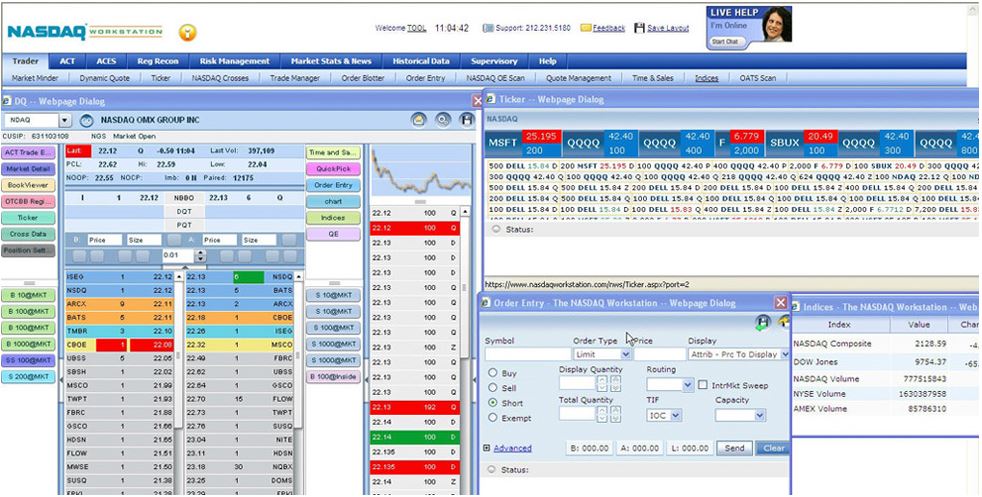The height and width of the screenshot is (497, 982).
Task: Open Time & Sales from the submenu
Action: click(653, 78)
